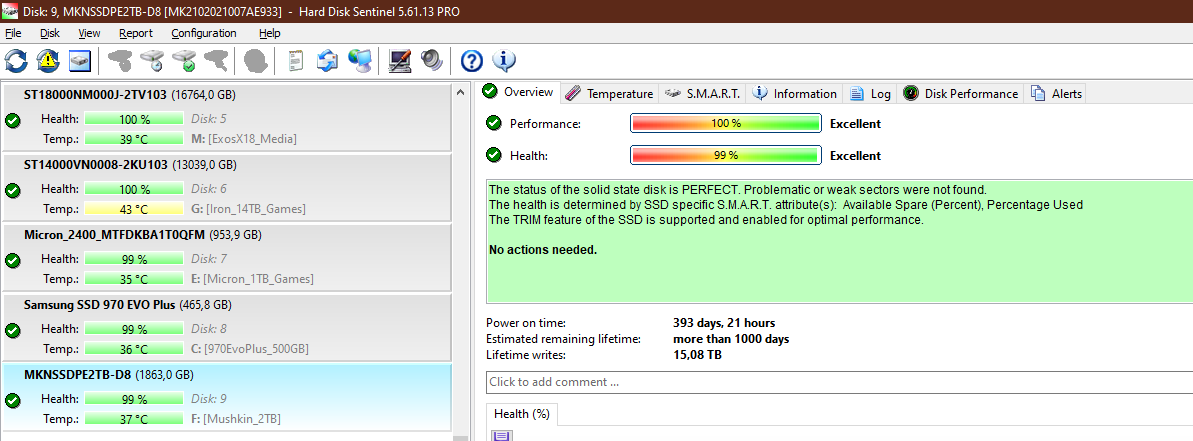Switch to the S.M.A.R.T. tab
The width and height of the screenshot is (1193, 441).
(x=701, y=94)
